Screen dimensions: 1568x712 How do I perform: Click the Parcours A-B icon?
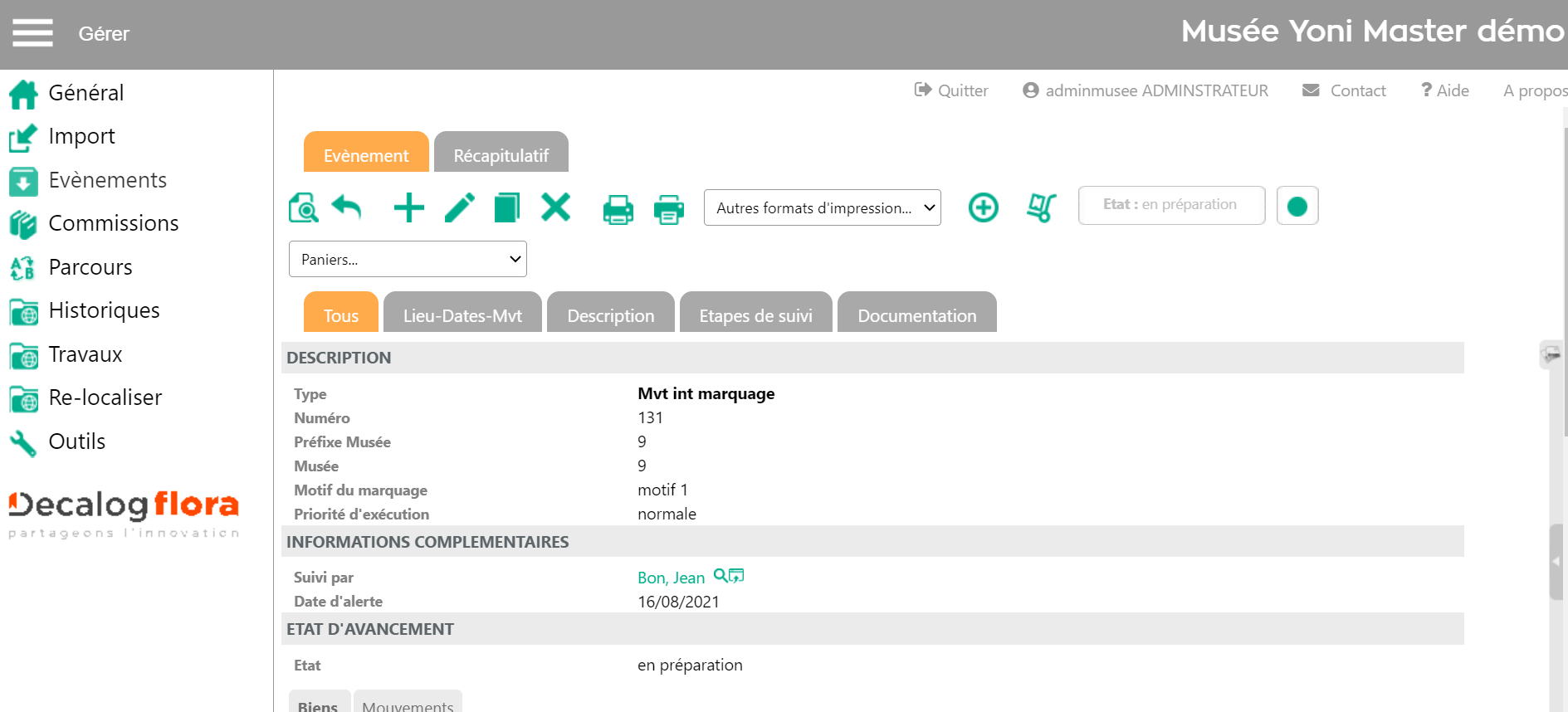tap(23, 268)
